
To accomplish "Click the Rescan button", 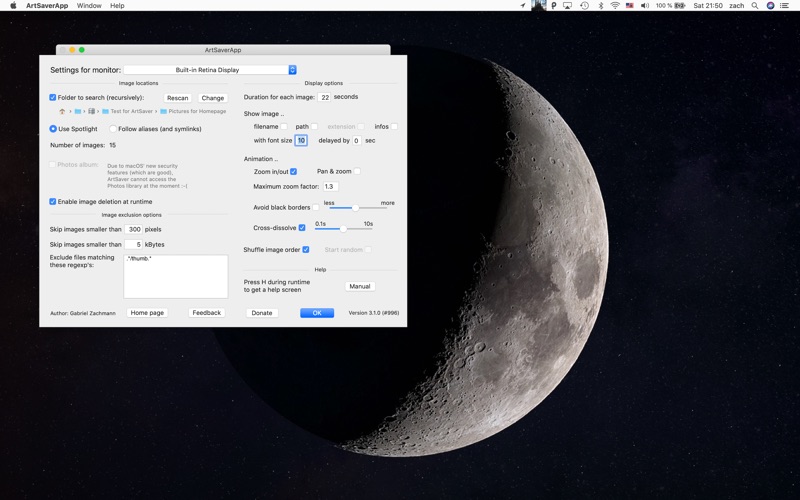I will click(177, 98).
